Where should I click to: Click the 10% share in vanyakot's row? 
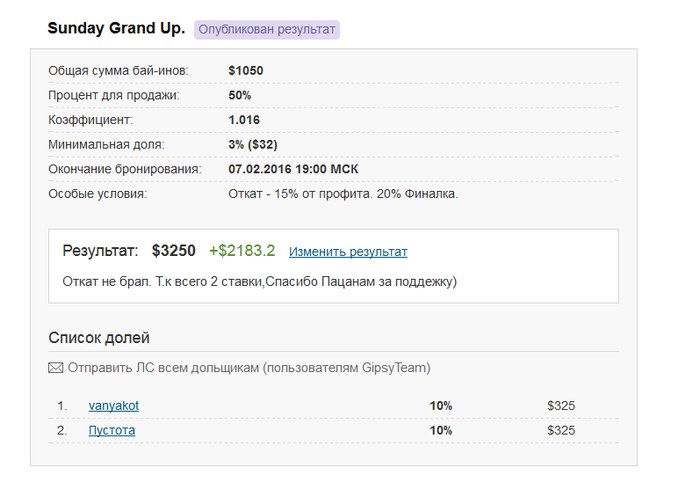[441, 406]
